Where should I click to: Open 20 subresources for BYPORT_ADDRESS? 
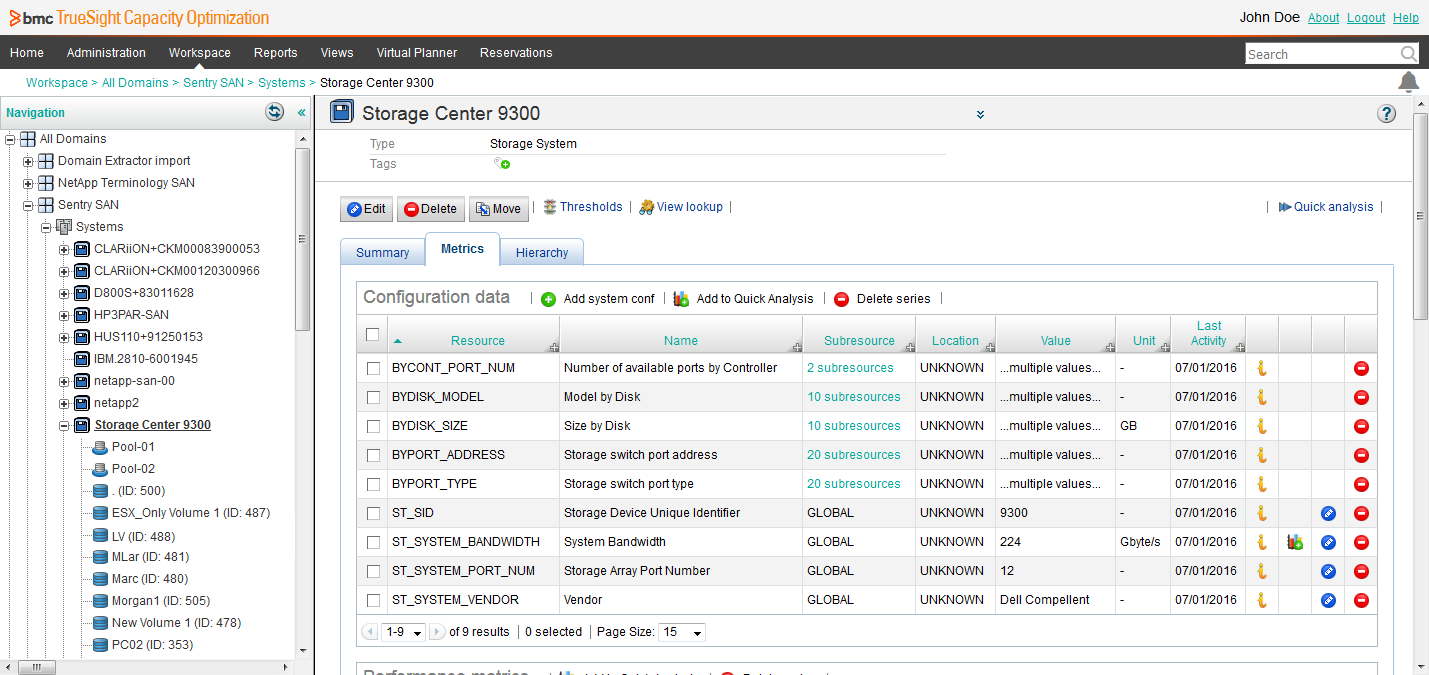853,455
